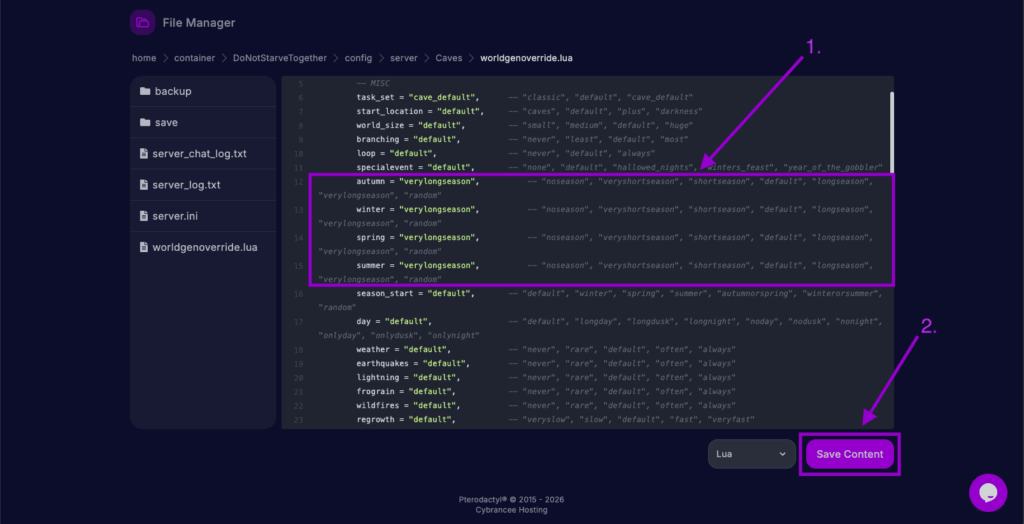The height and width of the screenshot is (524, 1024).
Task: Click the backup folder icon
Action: click(145, 92)
